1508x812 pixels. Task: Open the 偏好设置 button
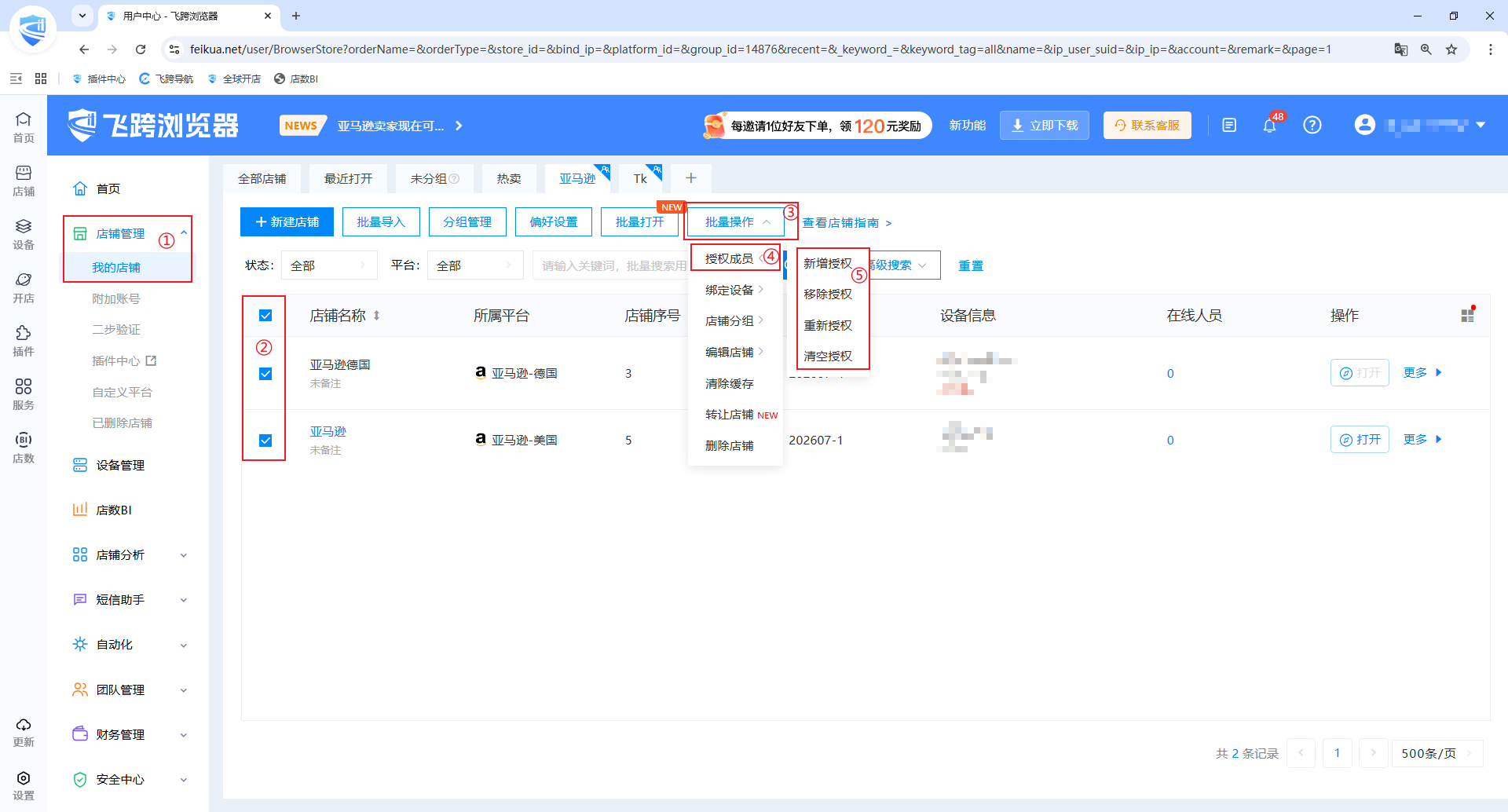[554, 222]
